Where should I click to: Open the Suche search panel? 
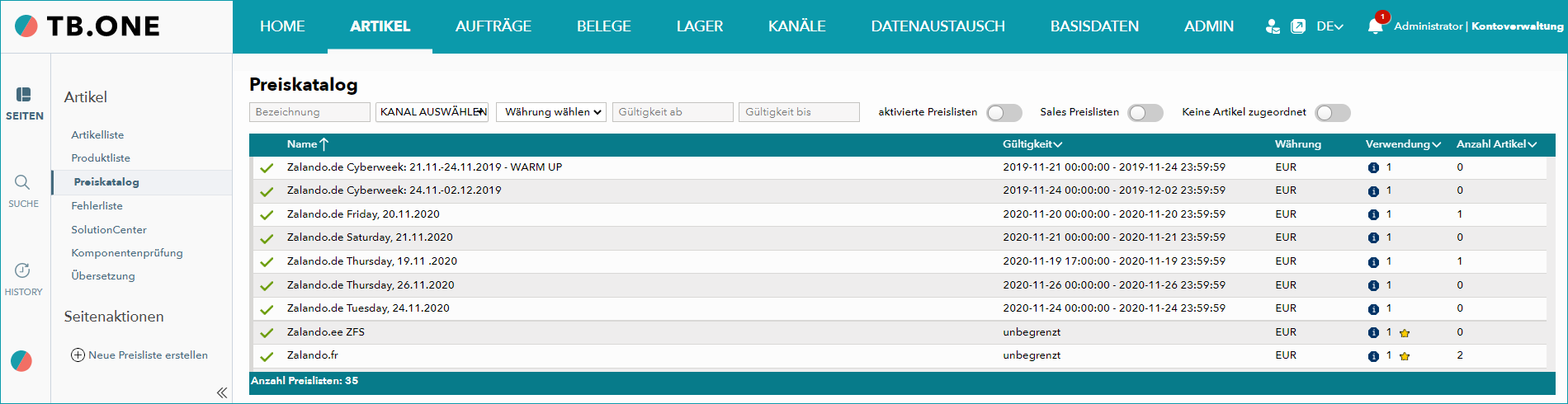[23, 190]
